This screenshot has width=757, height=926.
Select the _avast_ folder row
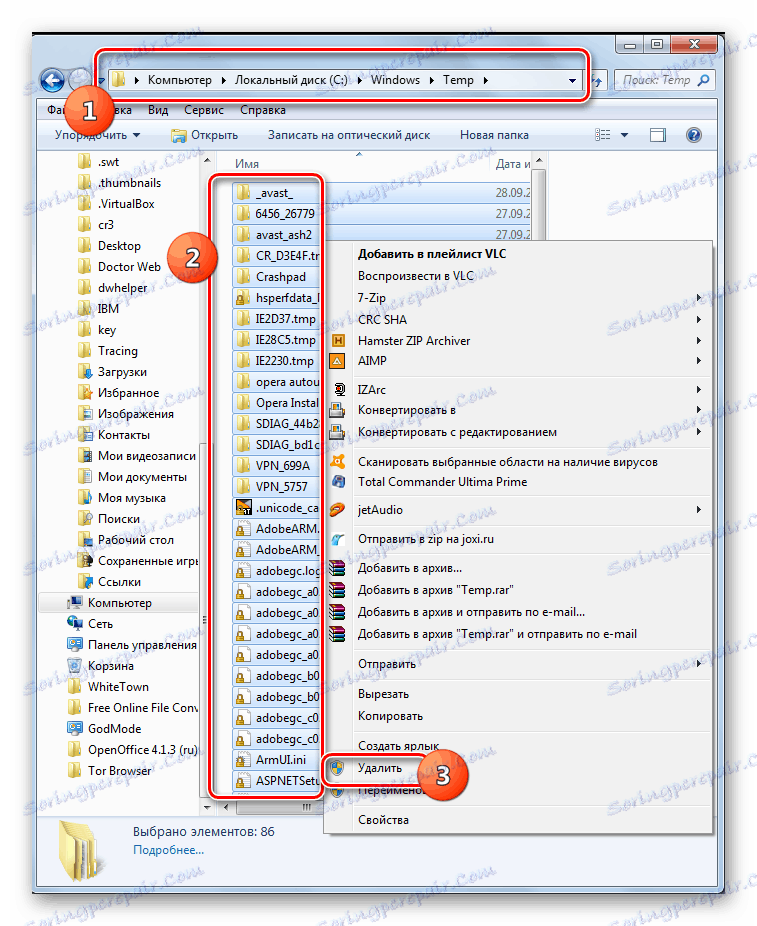(x=382, y=193)
